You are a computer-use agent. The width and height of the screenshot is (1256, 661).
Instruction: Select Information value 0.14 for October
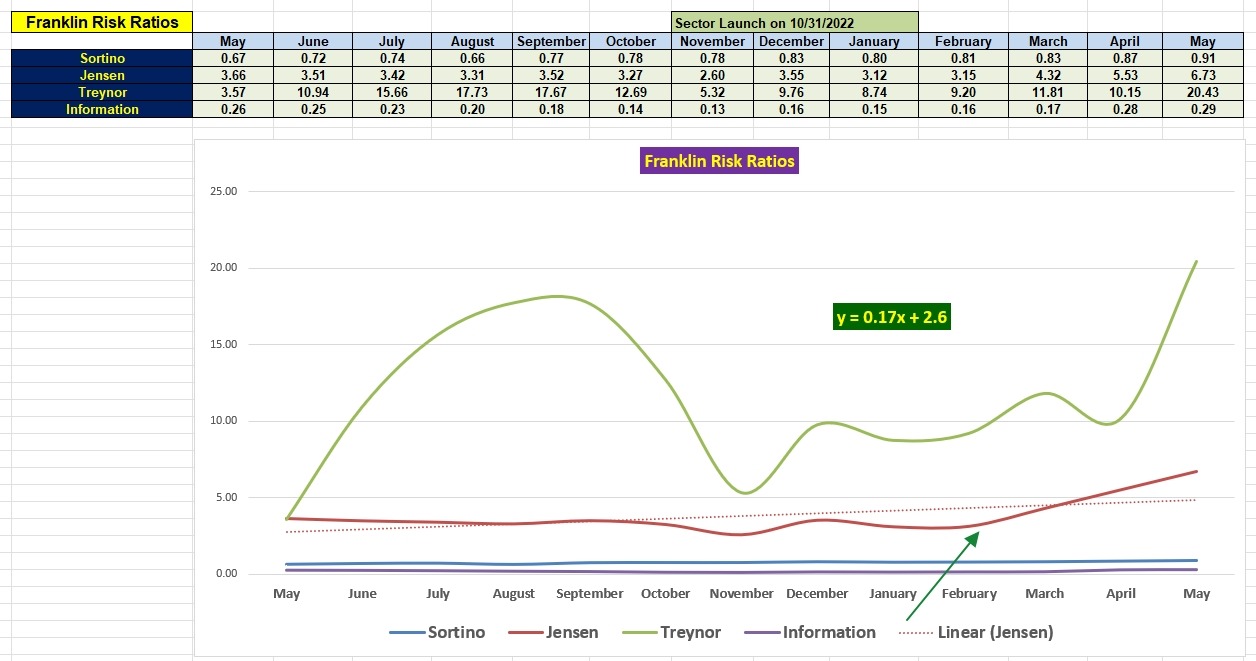[x=631, y=109]
